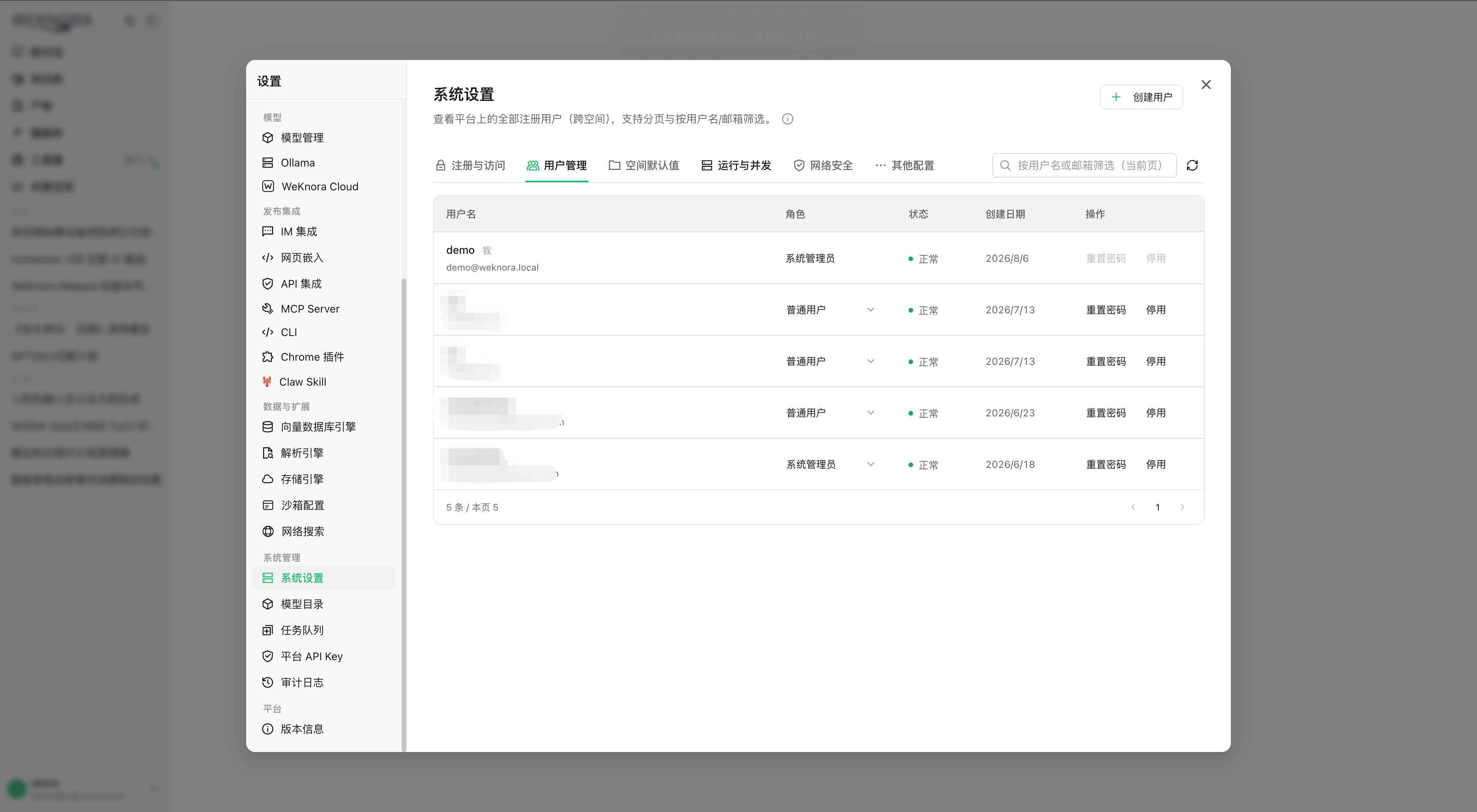Open API 集成 settings
This screenshot has height=812, width=1477.
click(x=323, y=284)
